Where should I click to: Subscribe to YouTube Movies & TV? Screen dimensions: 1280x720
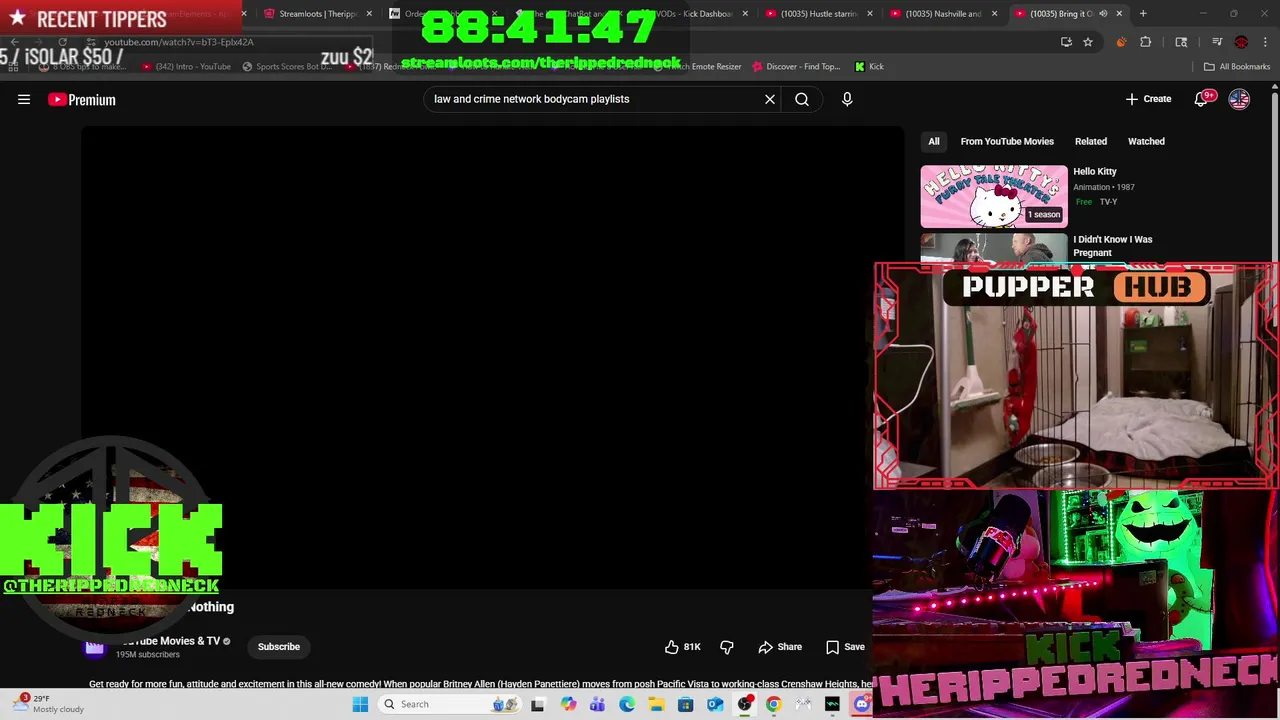[x=279, y=647]
